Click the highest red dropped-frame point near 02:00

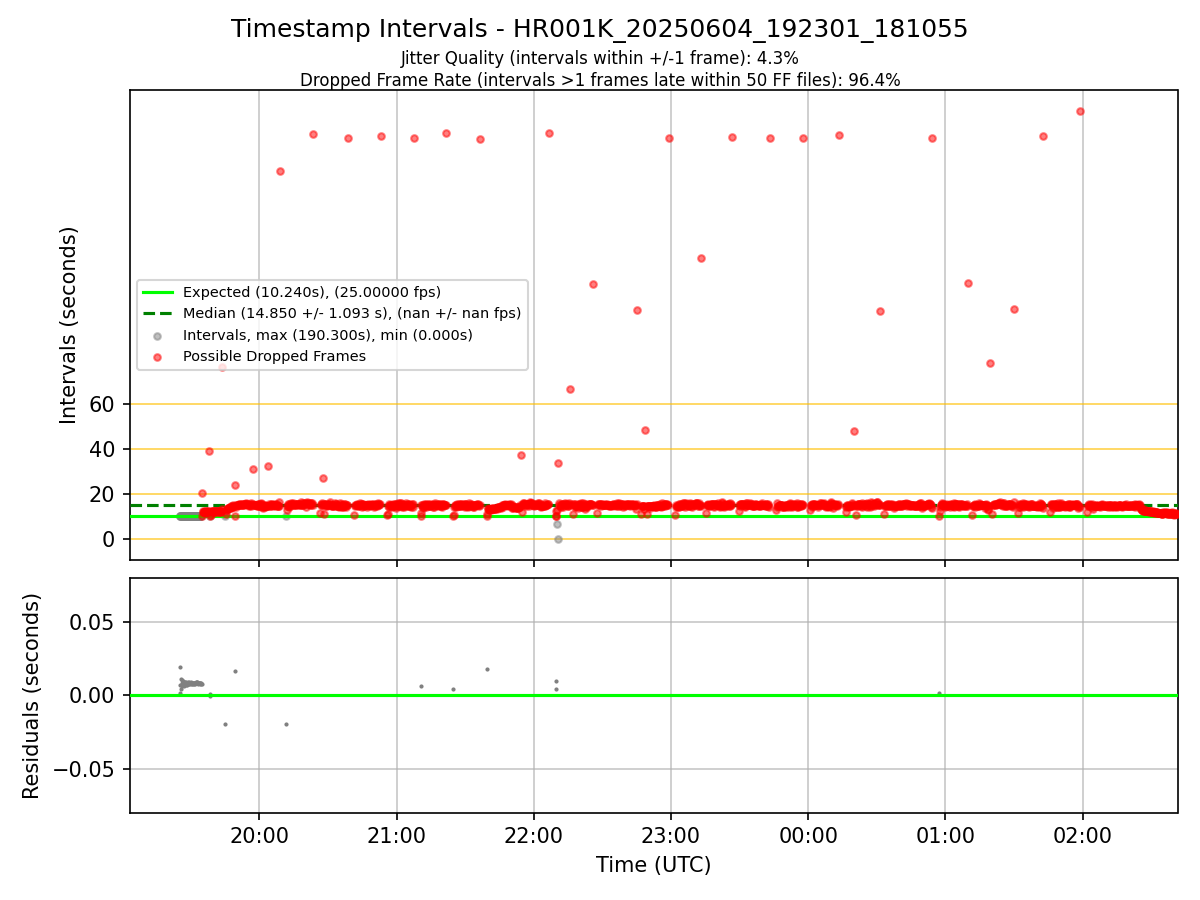[1080, 111]
